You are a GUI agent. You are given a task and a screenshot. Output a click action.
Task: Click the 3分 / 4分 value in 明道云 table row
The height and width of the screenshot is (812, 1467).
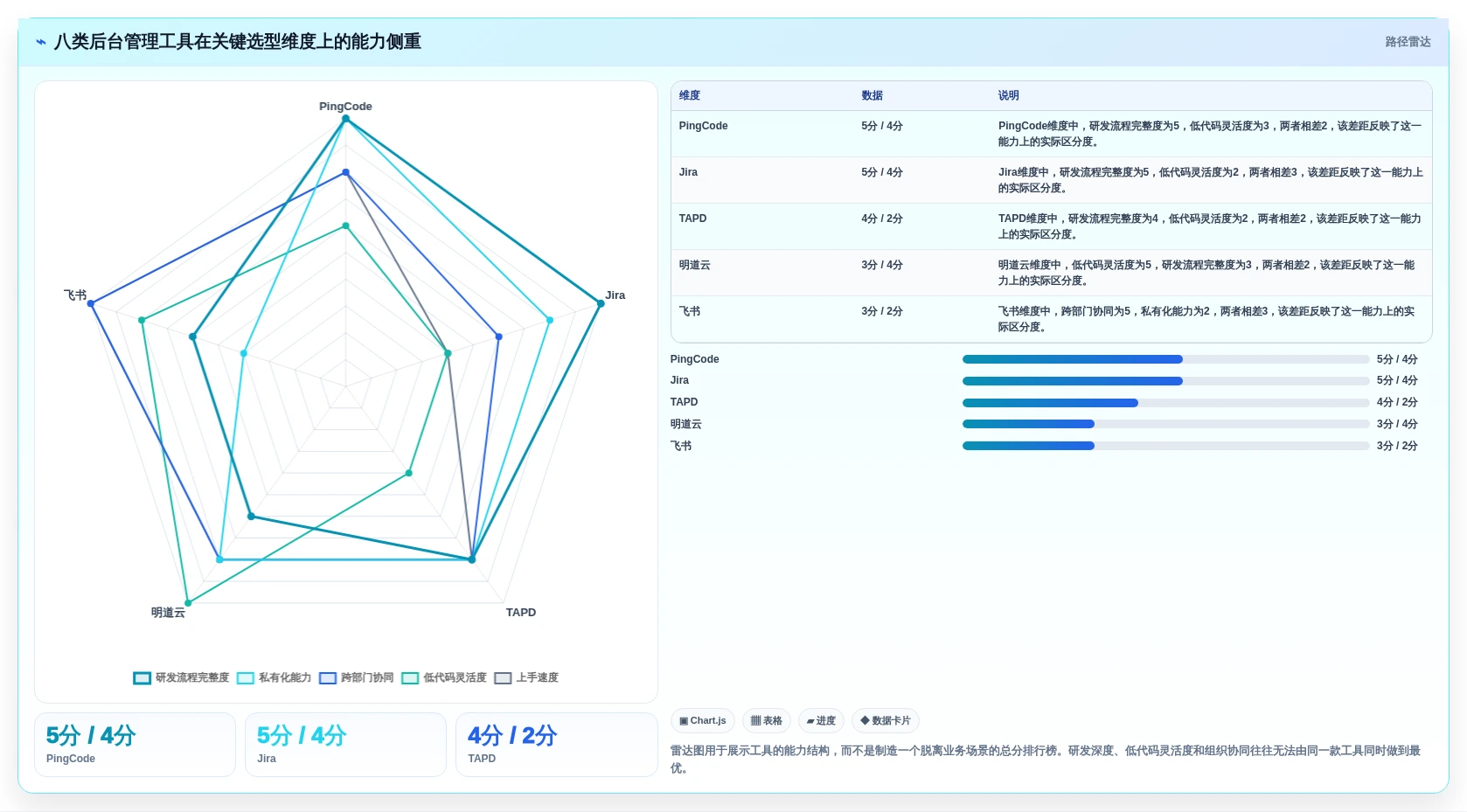[x=882, y=265]
